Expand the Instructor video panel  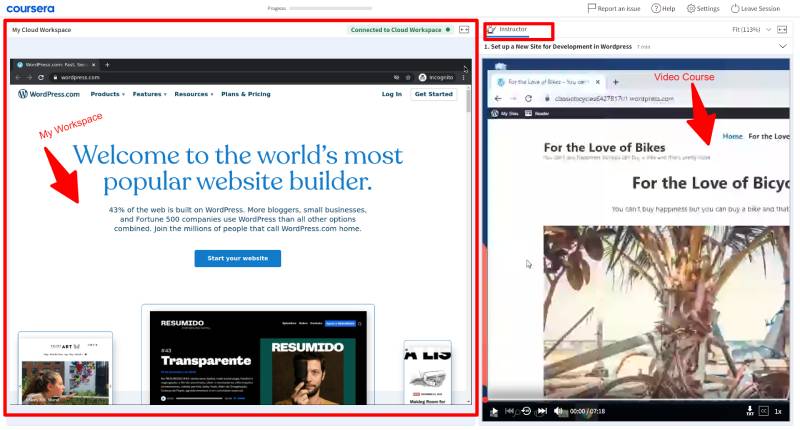(x=782, y=30)
